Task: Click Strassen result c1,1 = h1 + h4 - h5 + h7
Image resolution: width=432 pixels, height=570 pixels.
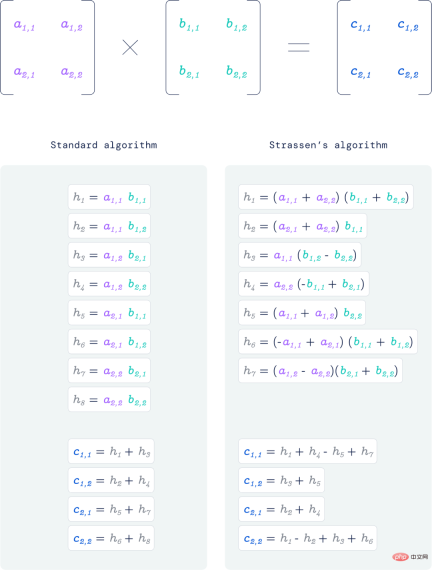Action: point(308,451)
